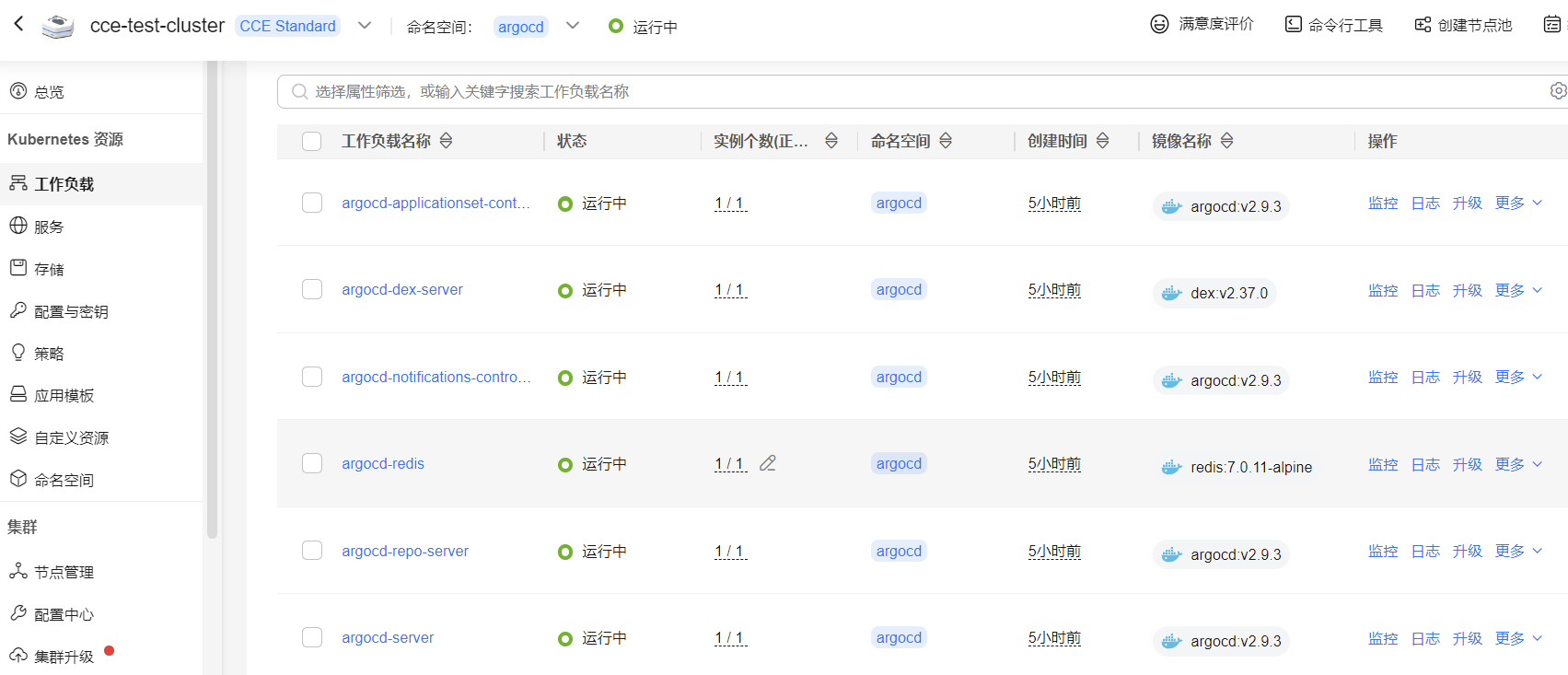The height and width of the screenshot is (675, 1568).
Task: Sort by image name column icon
Action: 1227,141
